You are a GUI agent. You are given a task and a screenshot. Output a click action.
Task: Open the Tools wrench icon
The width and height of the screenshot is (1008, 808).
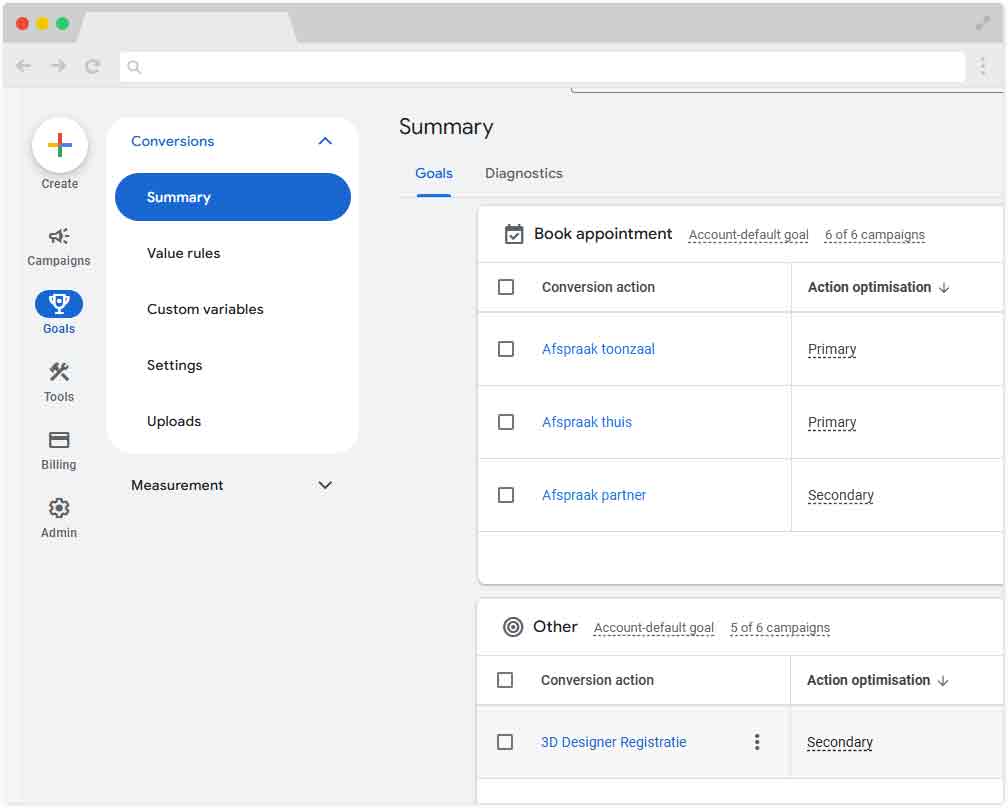point(59,372)
